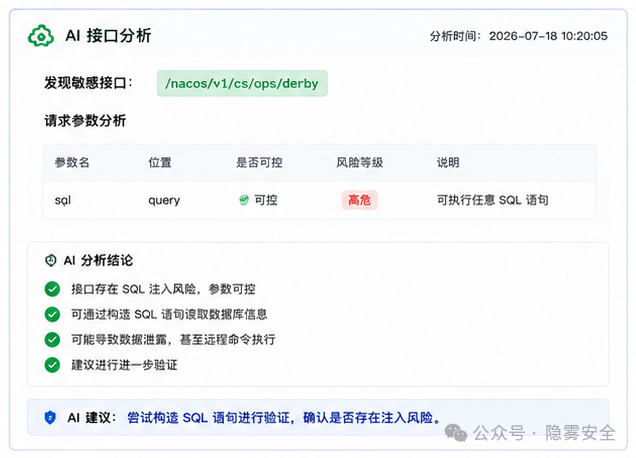
Task: Click check icon for 可能导致数据泄露
Action: click(x=52, y=340)
